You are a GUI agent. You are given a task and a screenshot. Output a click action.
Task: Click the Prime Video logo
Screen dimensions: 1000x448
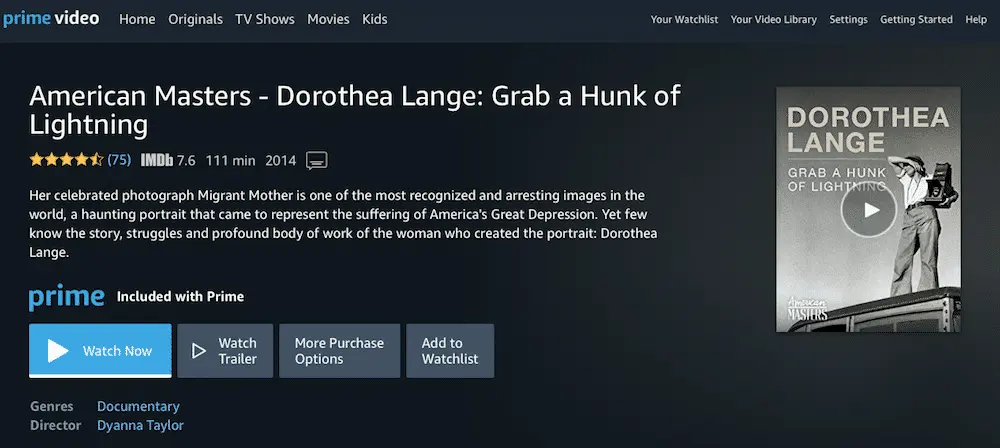[50, 19]
